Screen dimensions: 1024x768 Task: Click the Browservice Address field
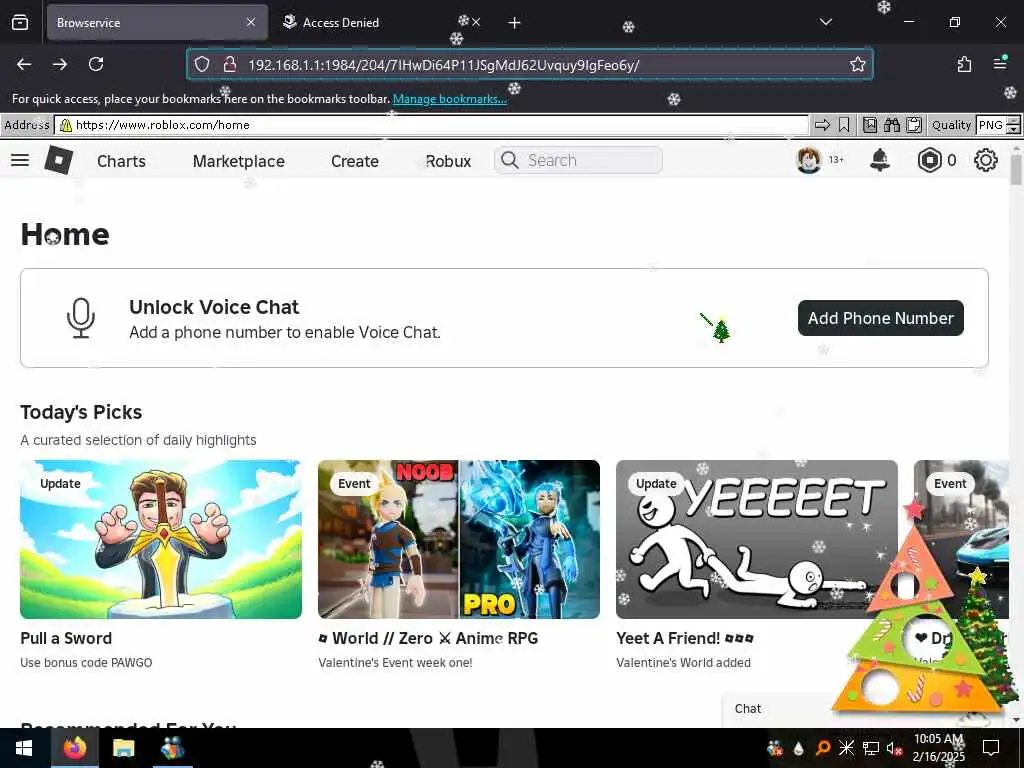tap(431, 125)
